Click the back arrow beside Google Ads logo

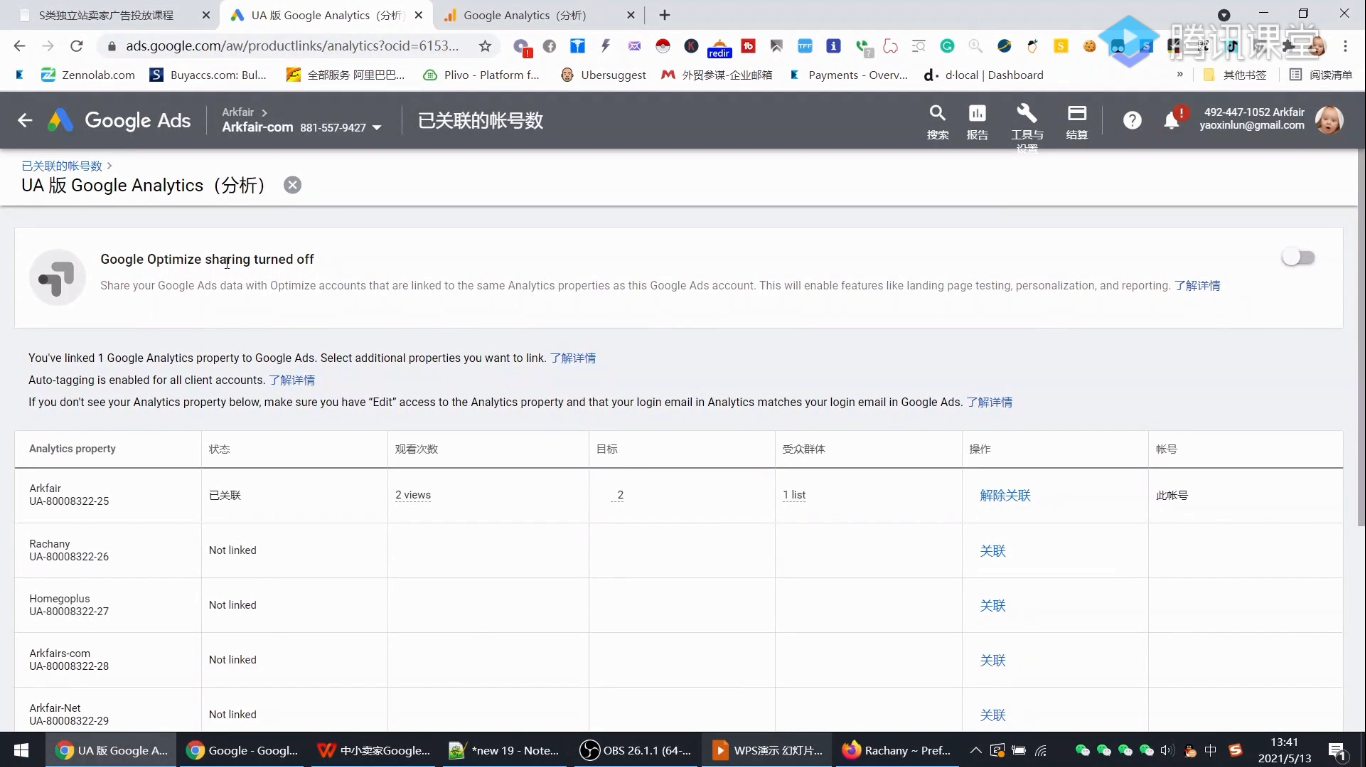[25, 120]
